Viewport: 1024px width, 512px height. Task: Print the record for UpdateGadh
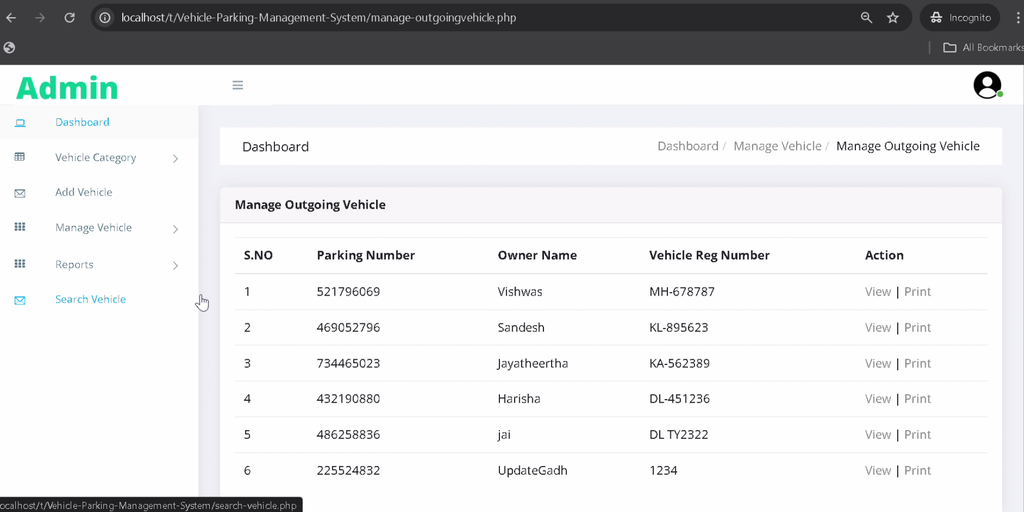coord(918,470)
